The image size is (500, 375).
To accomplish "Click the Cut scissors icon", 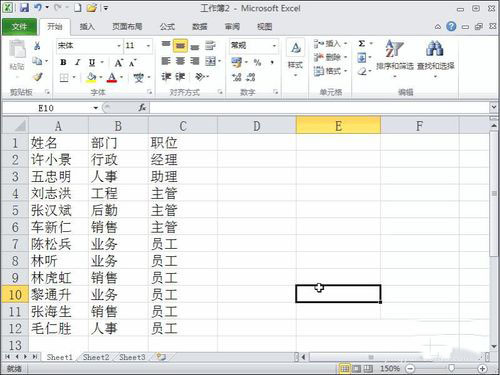I will 37,46.
